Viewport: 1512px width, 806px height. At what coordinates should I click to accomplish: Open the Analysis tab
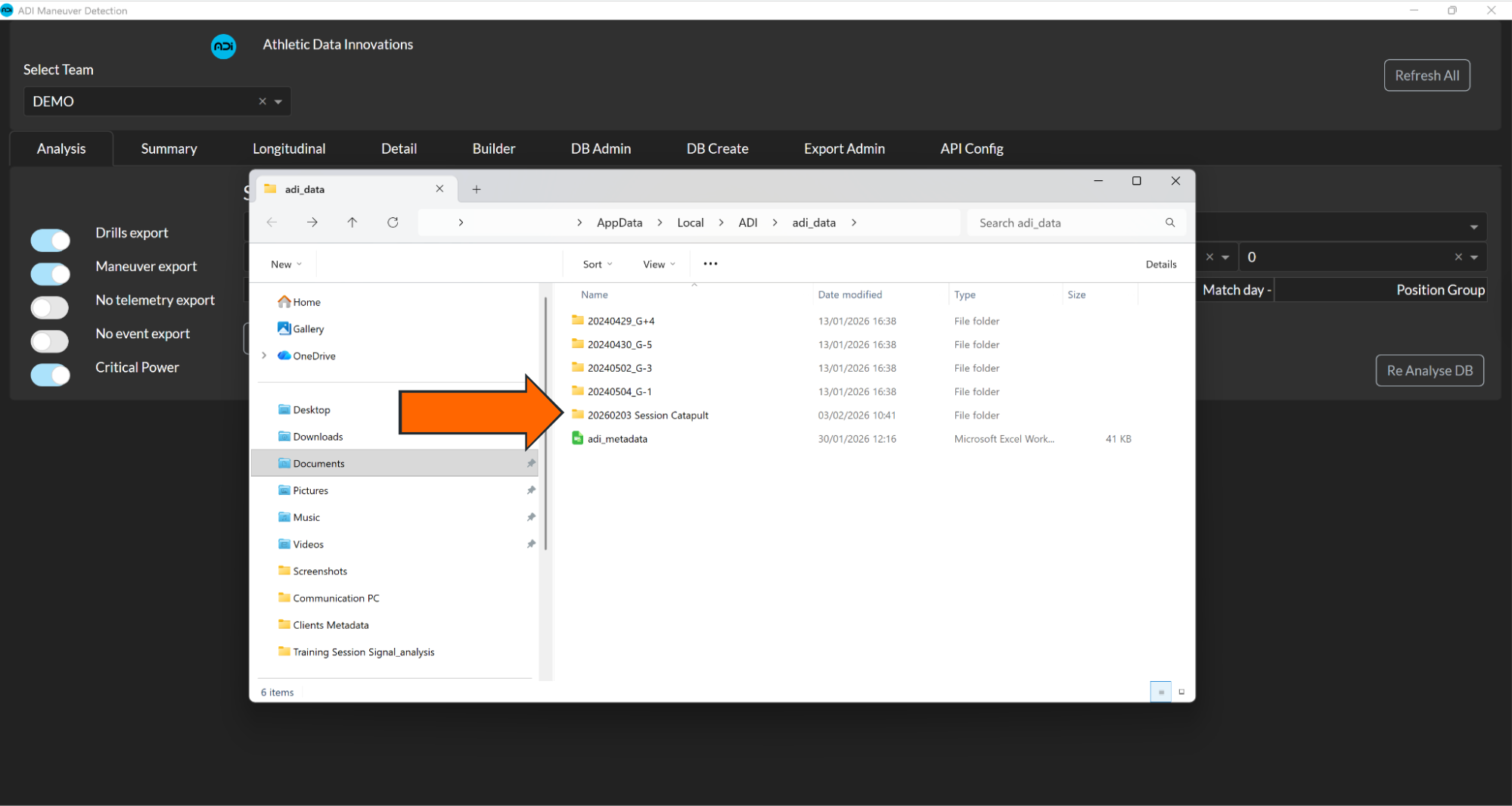pos(61,148)
